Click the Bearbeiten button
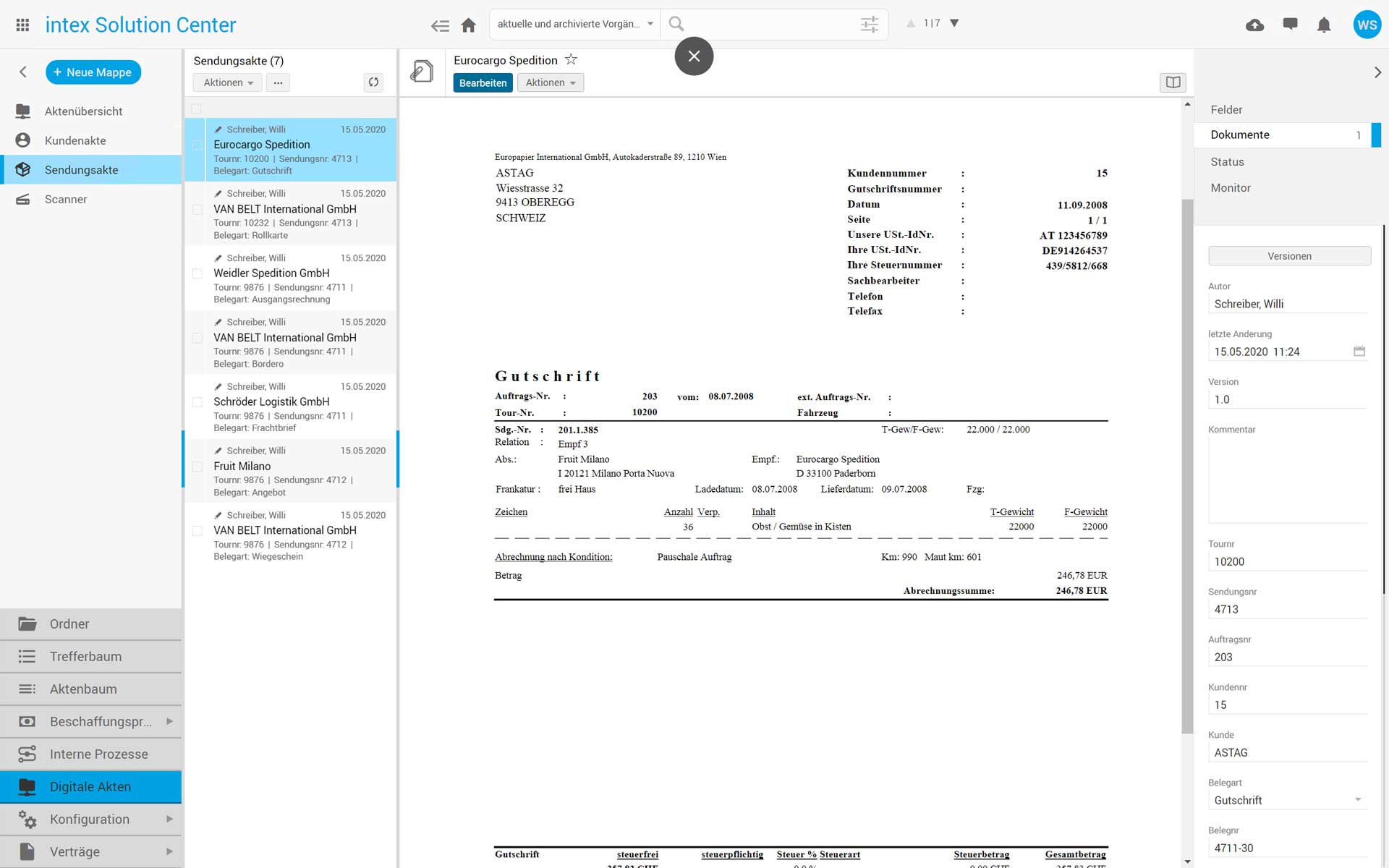1389x868 pixels. click(483, 83)
